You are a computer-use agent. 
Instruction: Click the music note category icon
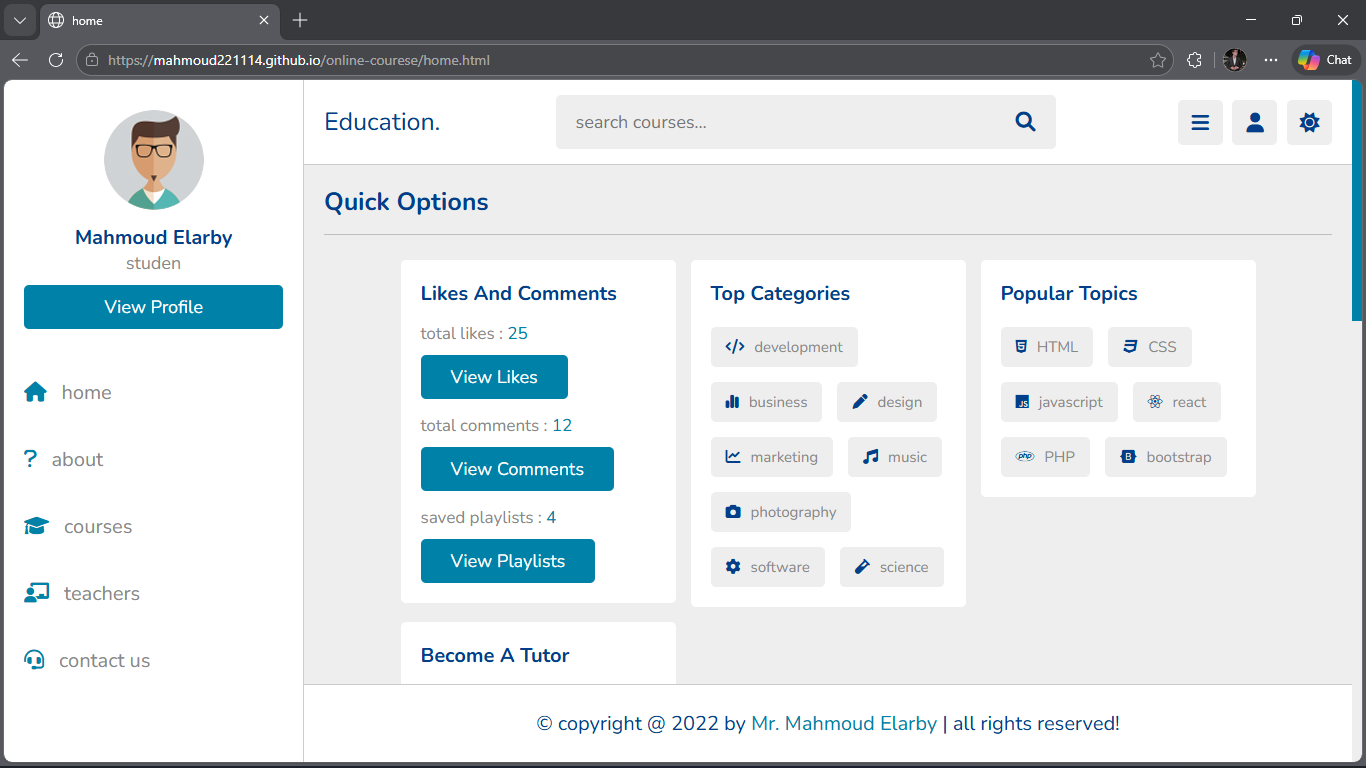pyautogui.click(x=866, y=456)
